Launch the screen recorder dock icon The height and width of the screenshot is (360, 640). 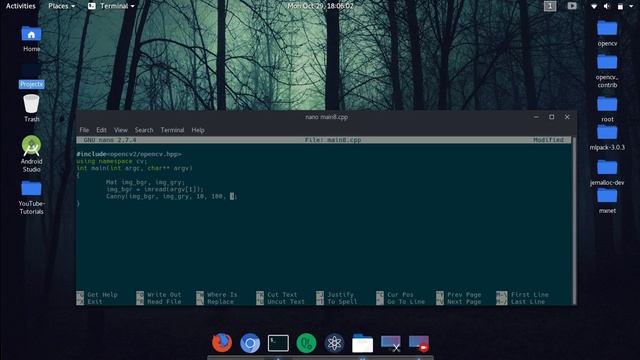(x=419, y=343)
